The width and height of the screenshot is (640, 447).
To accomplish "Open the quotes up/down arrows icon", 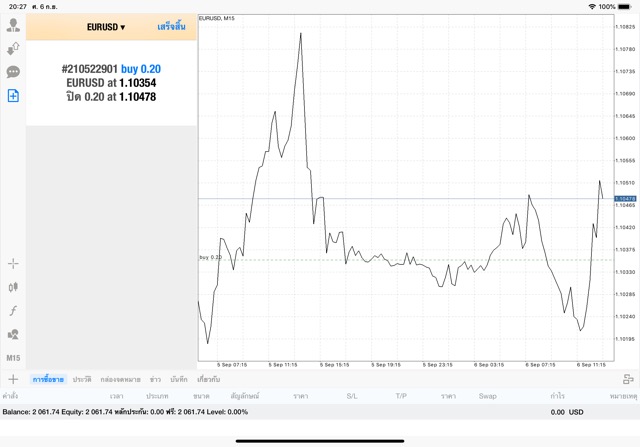I will tap(13, 49).
